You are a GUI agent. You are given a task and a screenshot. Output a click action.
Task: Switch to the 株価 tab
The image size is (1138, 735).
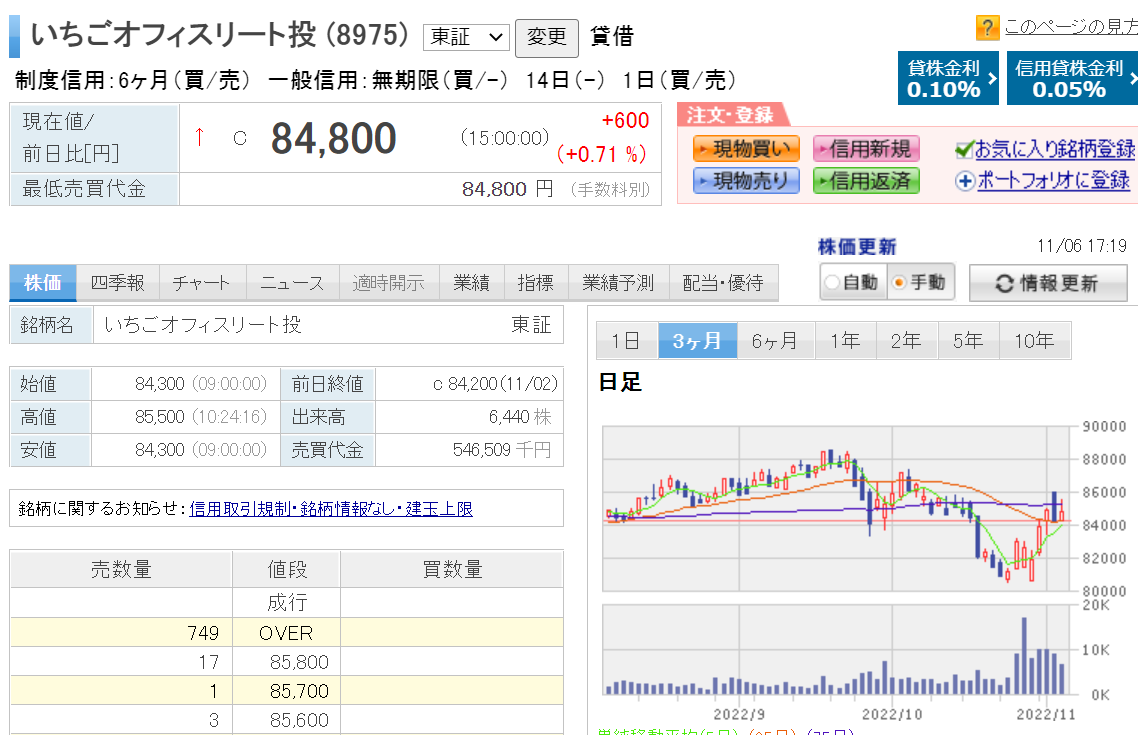[x=43, y=283]
